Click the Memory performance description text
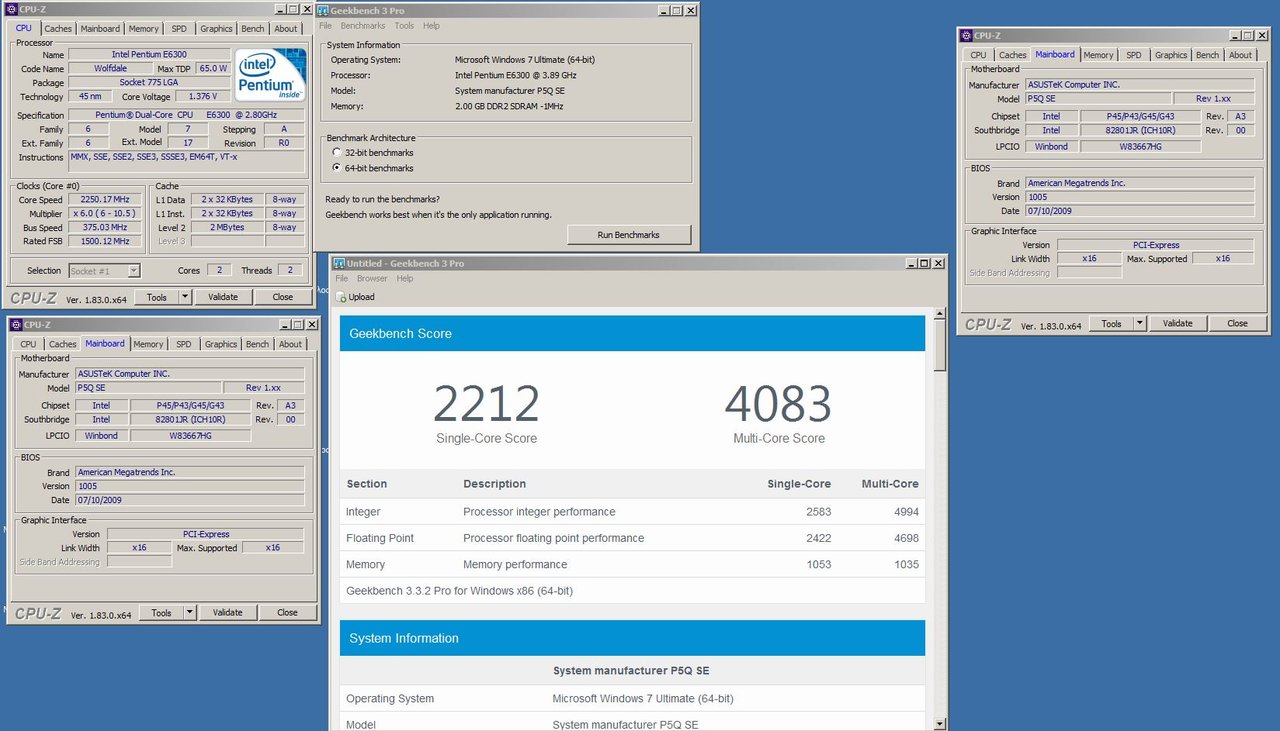 [516, 565]
